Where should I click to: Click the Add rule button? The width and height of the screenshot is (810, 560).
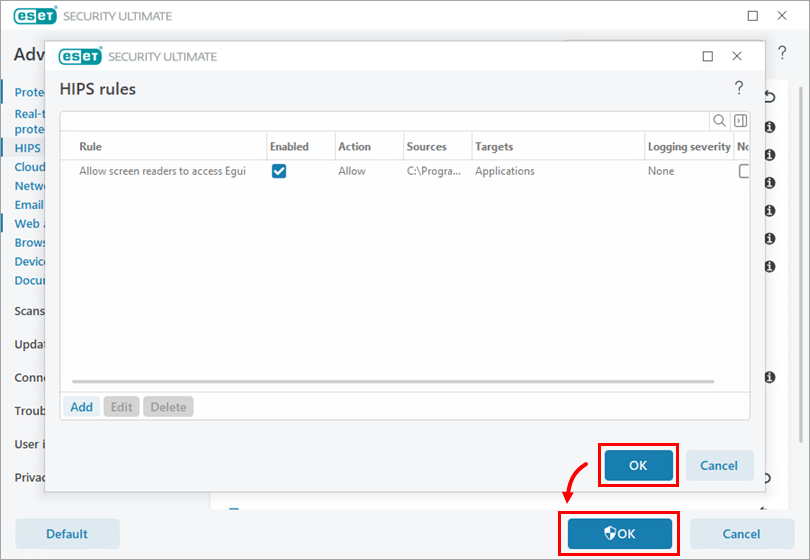82,407
